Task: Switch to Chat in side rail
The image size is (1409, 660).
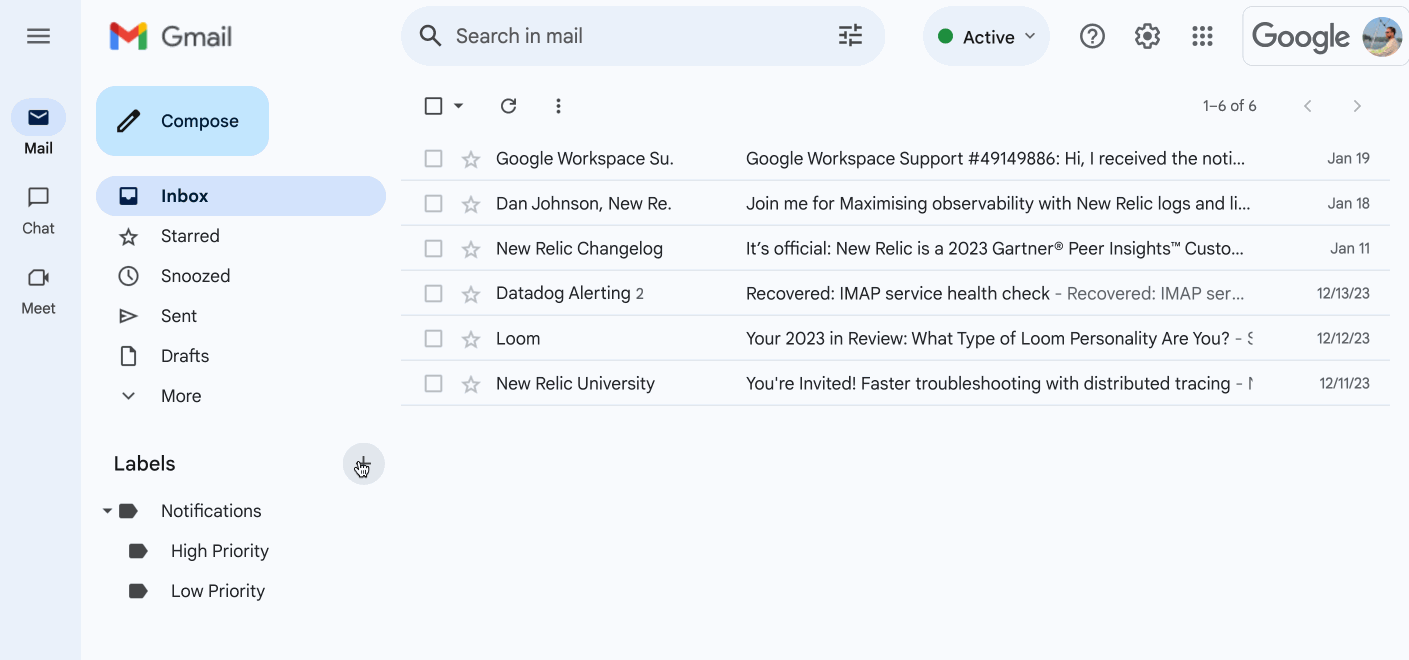Action: coord(38,210)
